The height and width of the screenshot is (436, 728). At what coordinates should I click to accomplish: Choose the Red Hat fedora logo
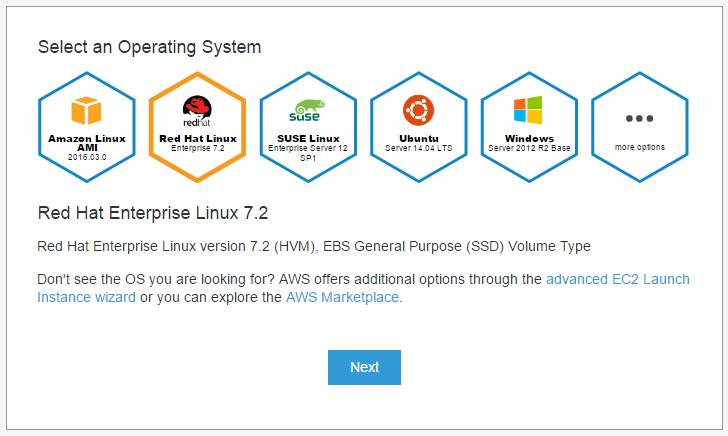coord(197,111)
